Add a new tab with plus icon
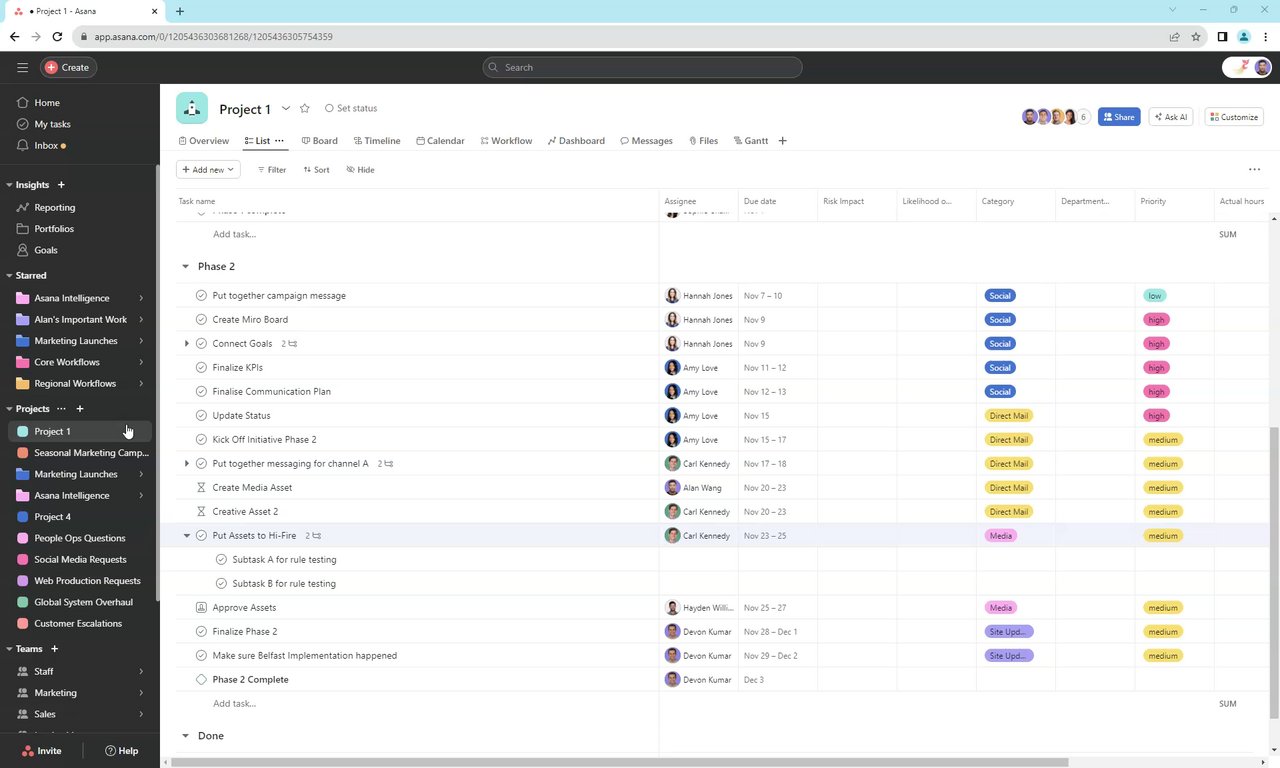Viewport: 1280px width, 768px height. tap(782, 141)
